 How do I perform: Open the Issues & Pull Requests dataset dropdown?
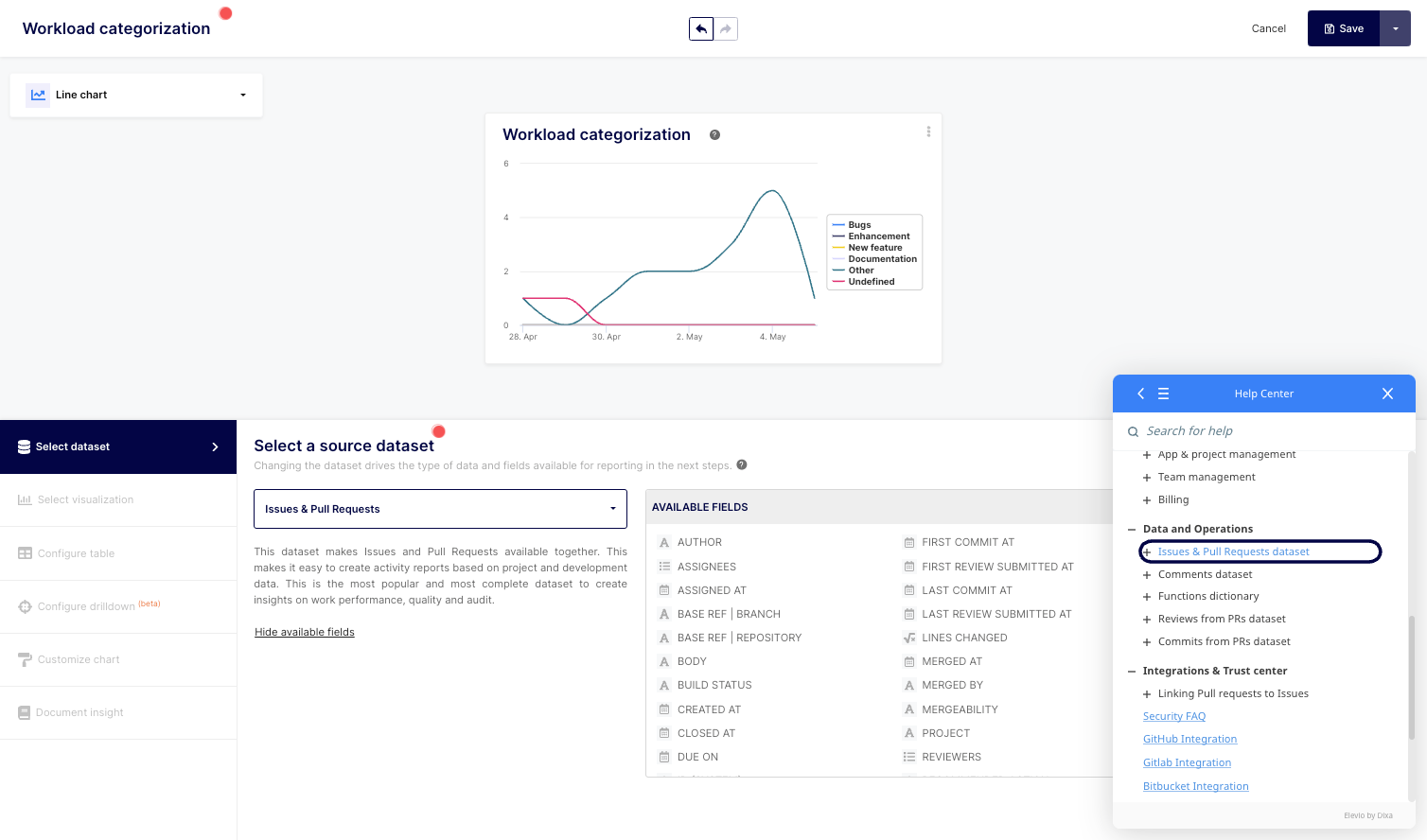(440, 509)
